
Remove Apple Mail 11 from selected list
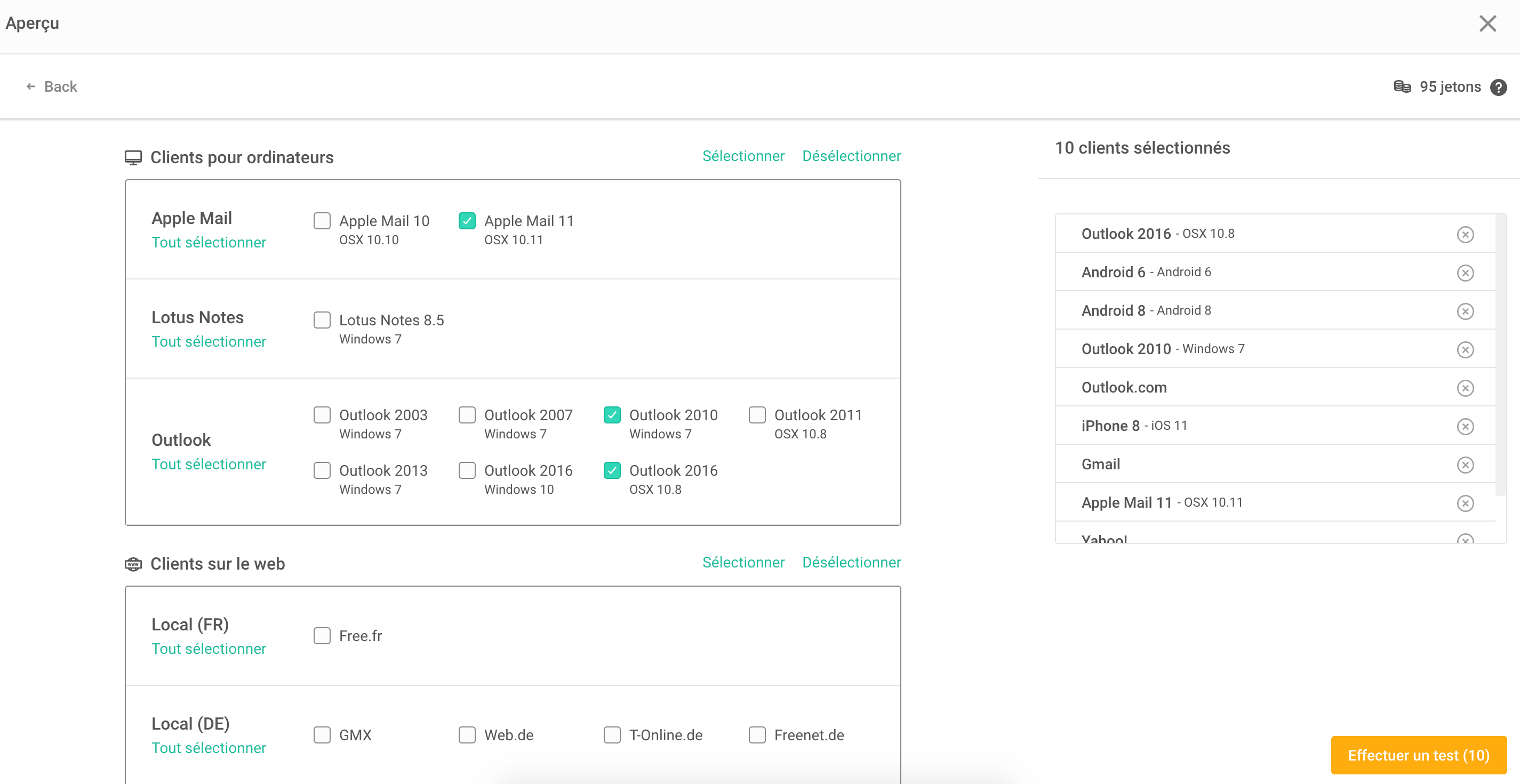click(x=1465, y=502)
